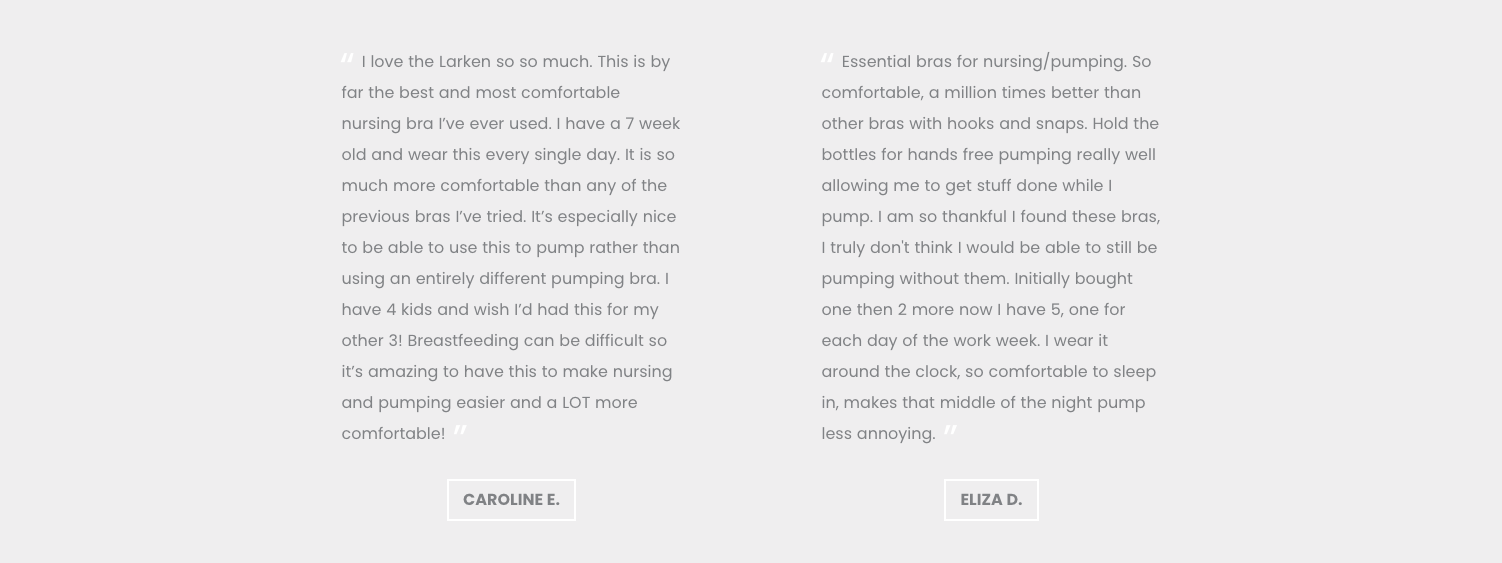
Task: Click the line "other 3! Breastfeeding can be difficult so"
Action: (504, 341)
